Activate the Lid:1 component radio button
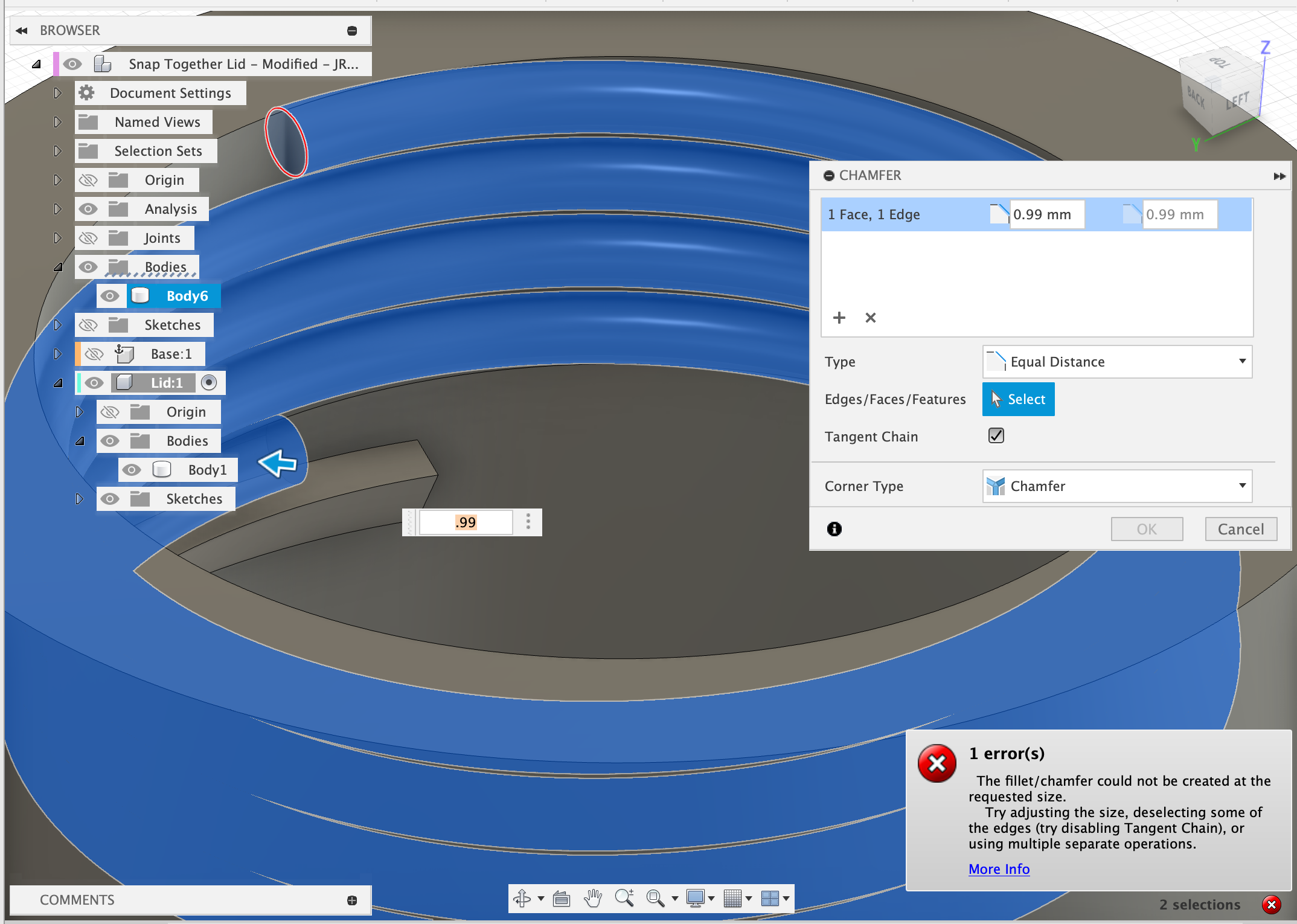 (x=210, y=382)
